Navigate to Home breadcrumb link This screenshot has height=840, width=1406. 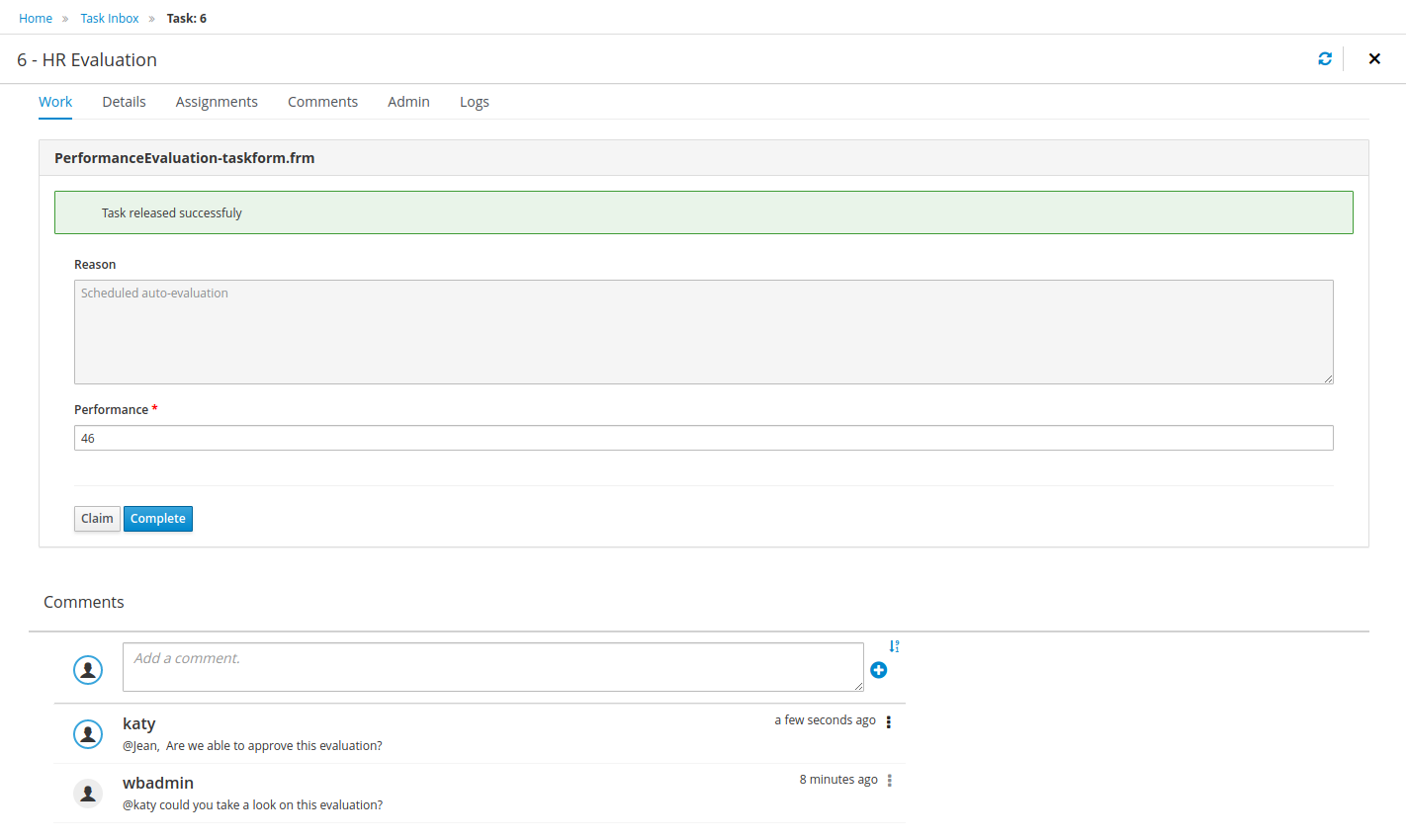36,19
